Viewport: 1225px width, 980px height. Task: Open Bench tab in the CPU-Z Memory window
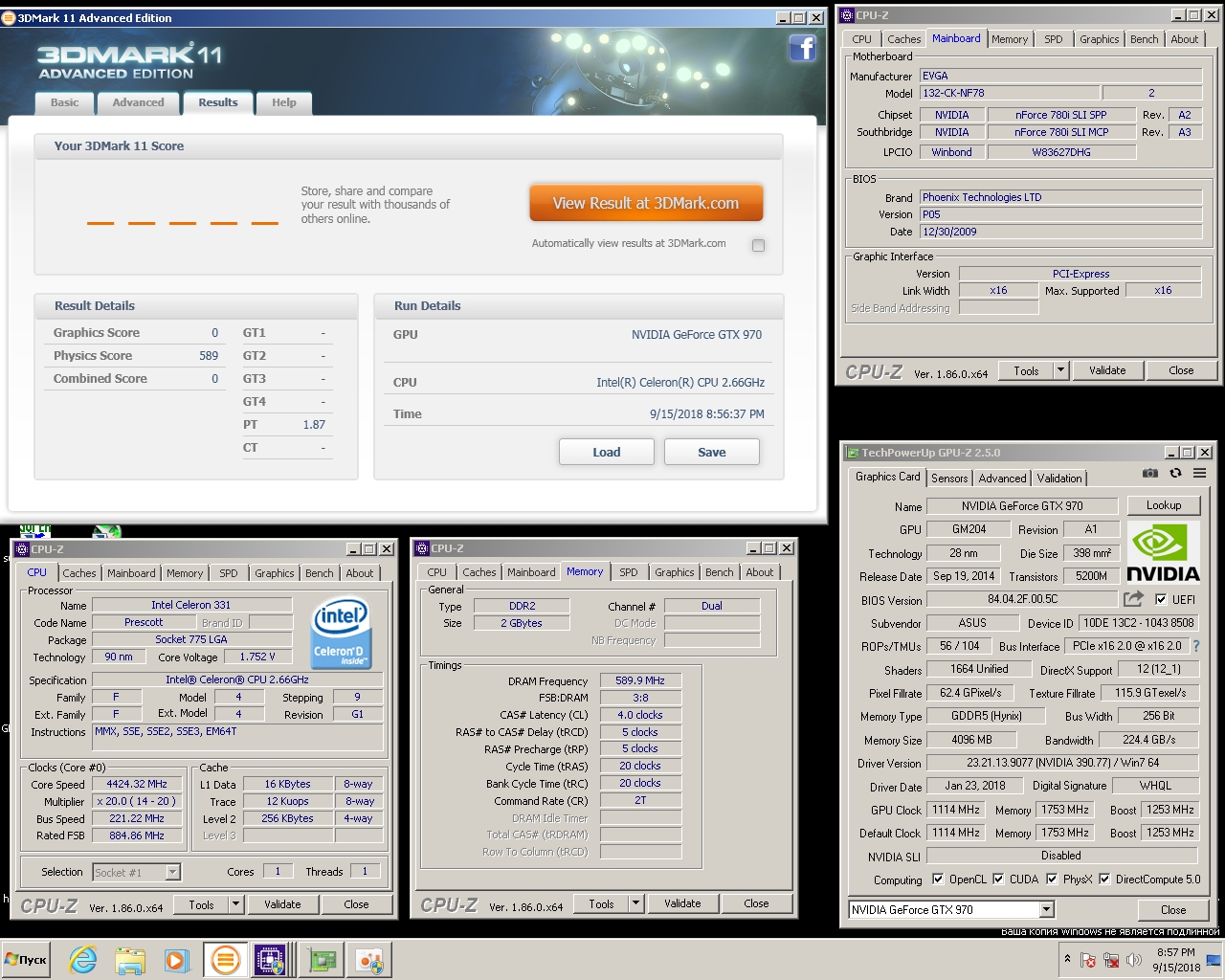pyautogui.click(x=720, y=572)
